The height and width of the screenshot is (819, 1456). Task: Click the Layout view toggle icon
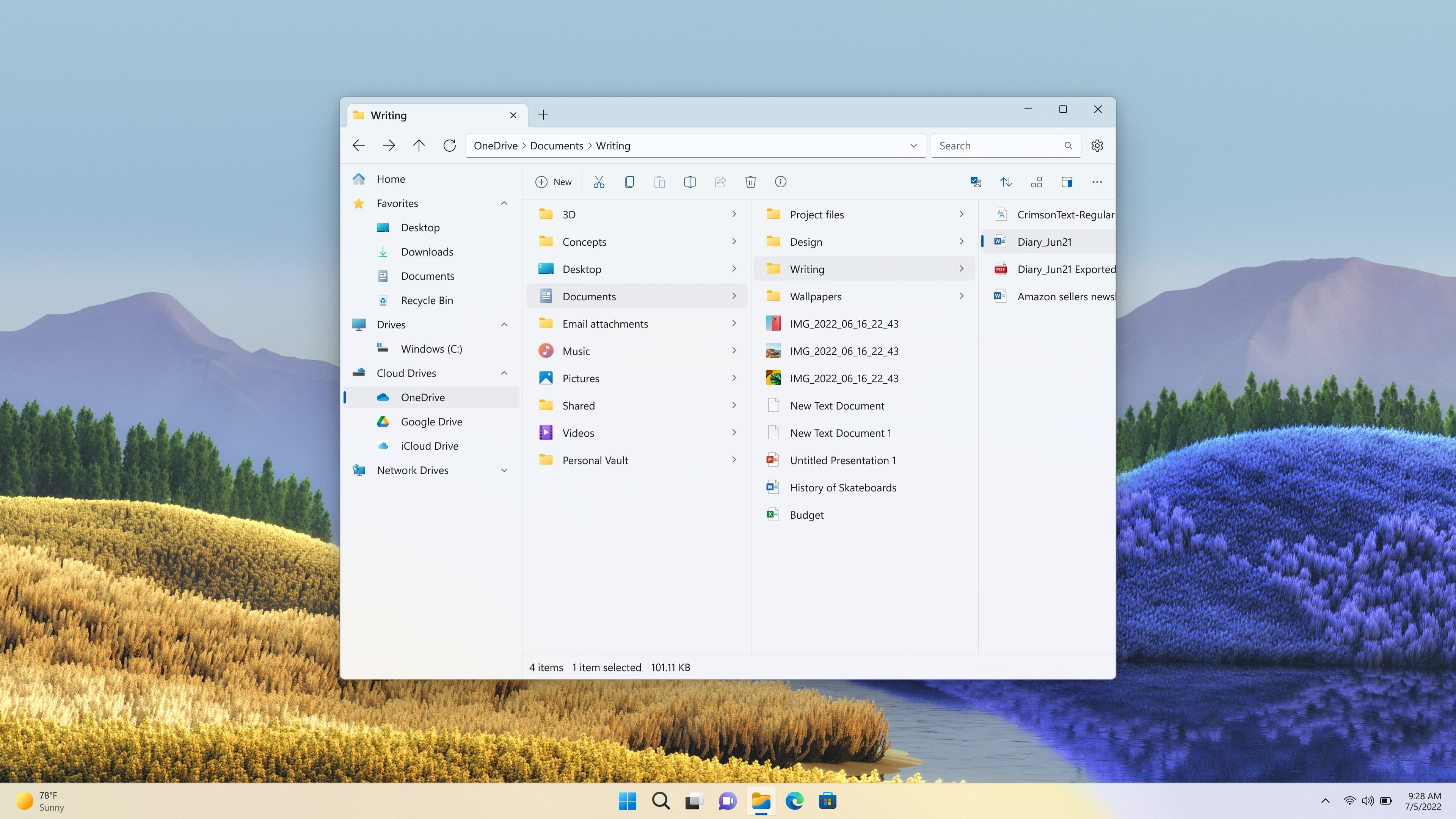pyautogui.click(x=1036, y=182)
